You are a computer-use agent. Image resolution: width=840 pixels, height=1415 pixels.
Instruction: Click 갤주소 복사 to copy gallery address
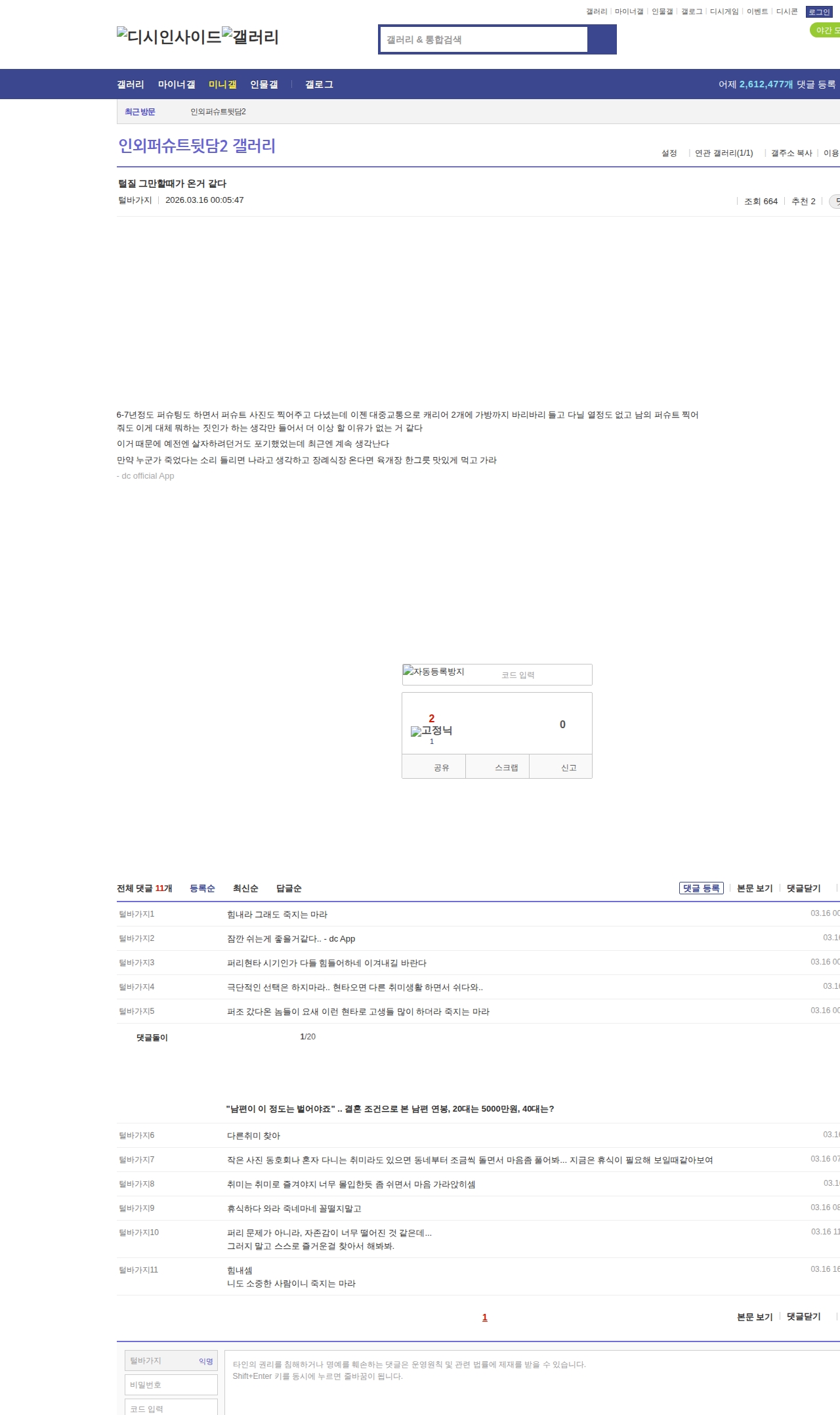tap(791, 153)
